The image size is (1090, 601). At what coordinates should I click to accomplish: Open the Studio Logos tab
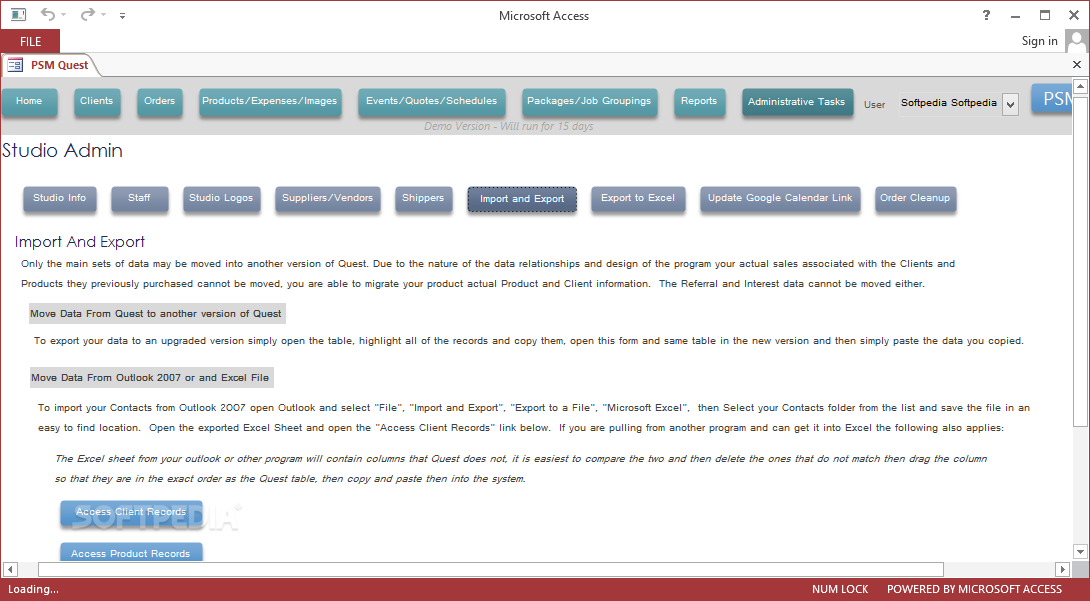coord(222,199)
